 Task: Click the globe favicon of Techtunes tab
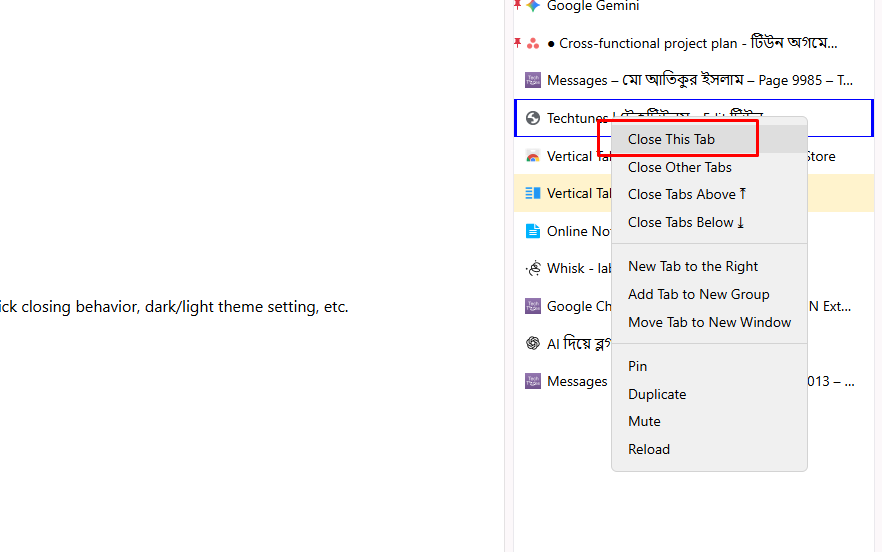pos(533,118)
